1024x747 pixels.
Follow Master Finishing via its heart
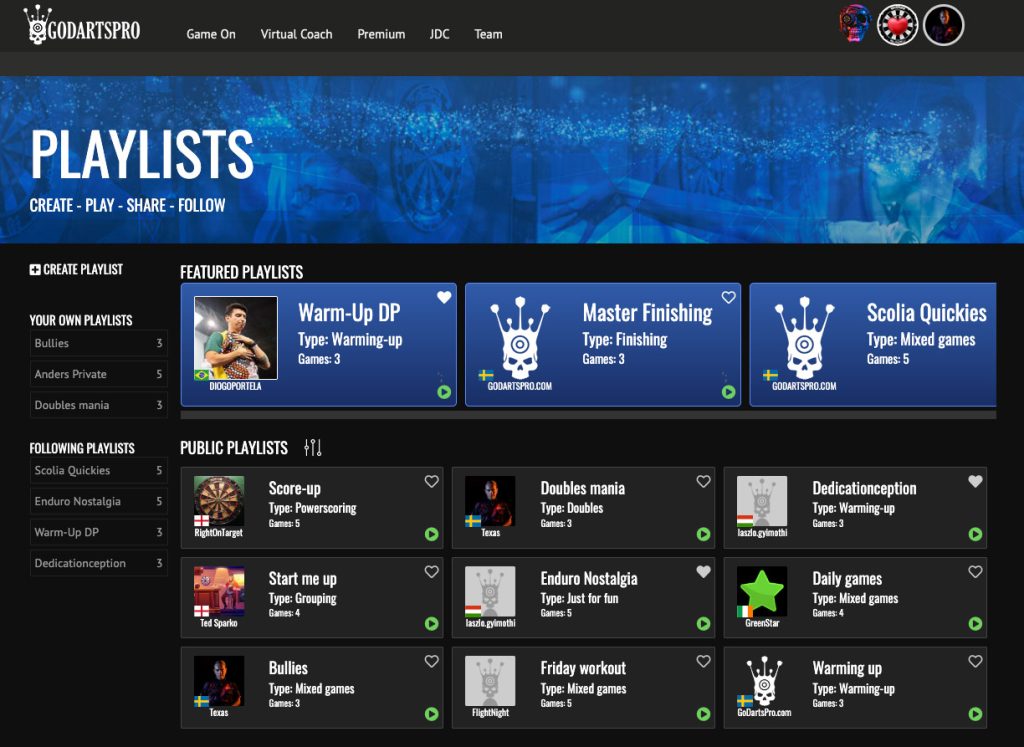click(x=728, y=297)
